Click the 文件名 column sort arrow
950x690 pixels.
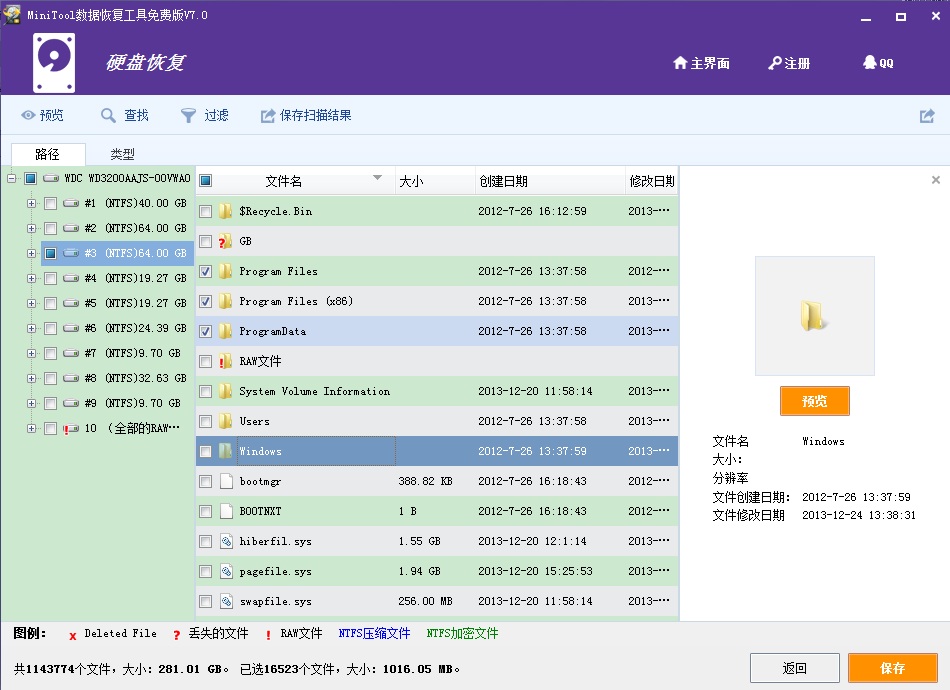(377, 177)
